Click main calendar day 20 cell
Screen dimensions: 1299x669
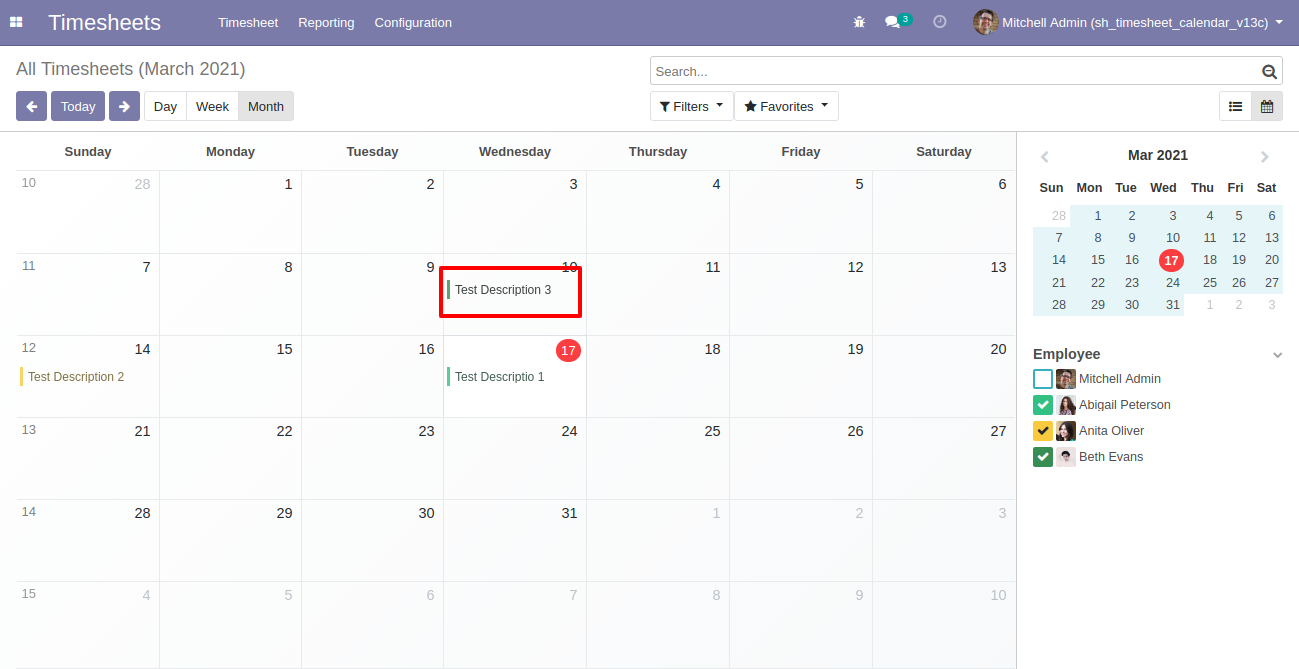[943, 376]
